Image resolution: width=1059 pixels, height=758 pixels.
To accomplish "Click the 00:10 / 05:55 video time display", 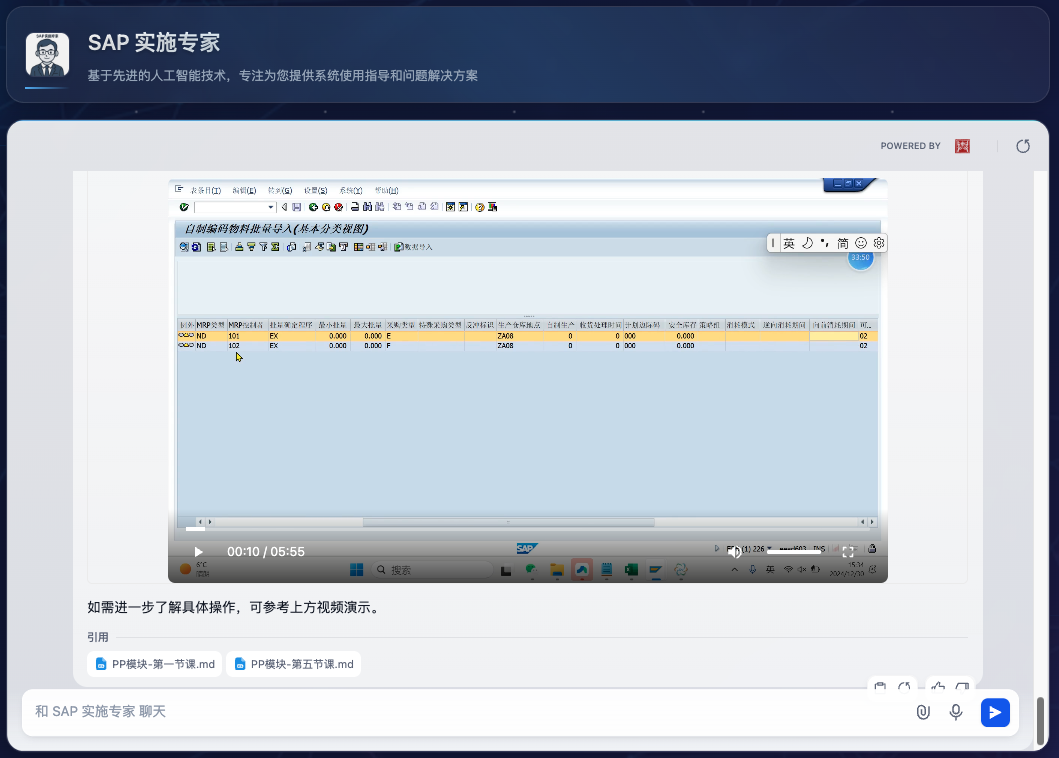I will [265, 552].
